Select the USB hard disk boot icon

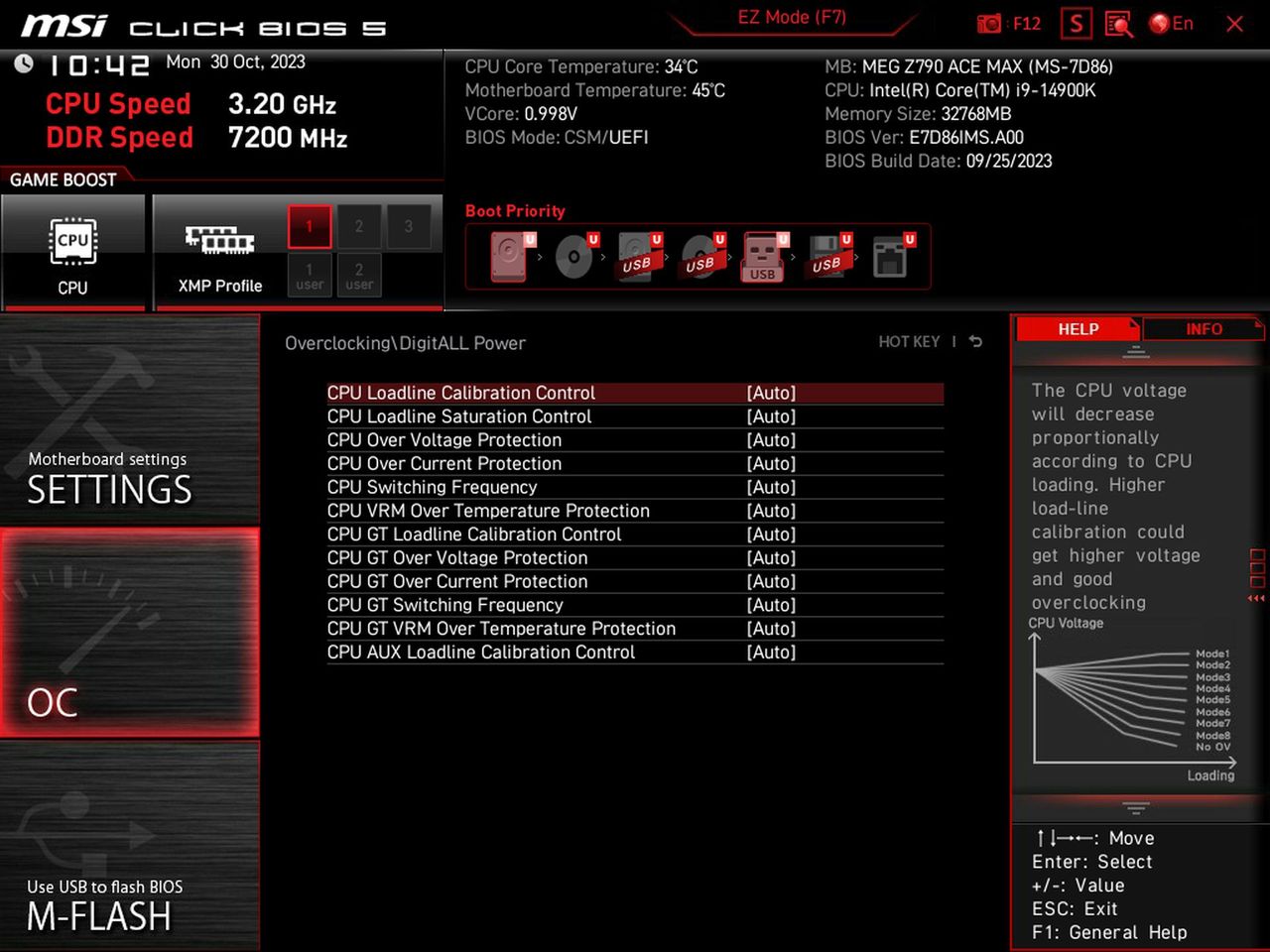(639, 257)
